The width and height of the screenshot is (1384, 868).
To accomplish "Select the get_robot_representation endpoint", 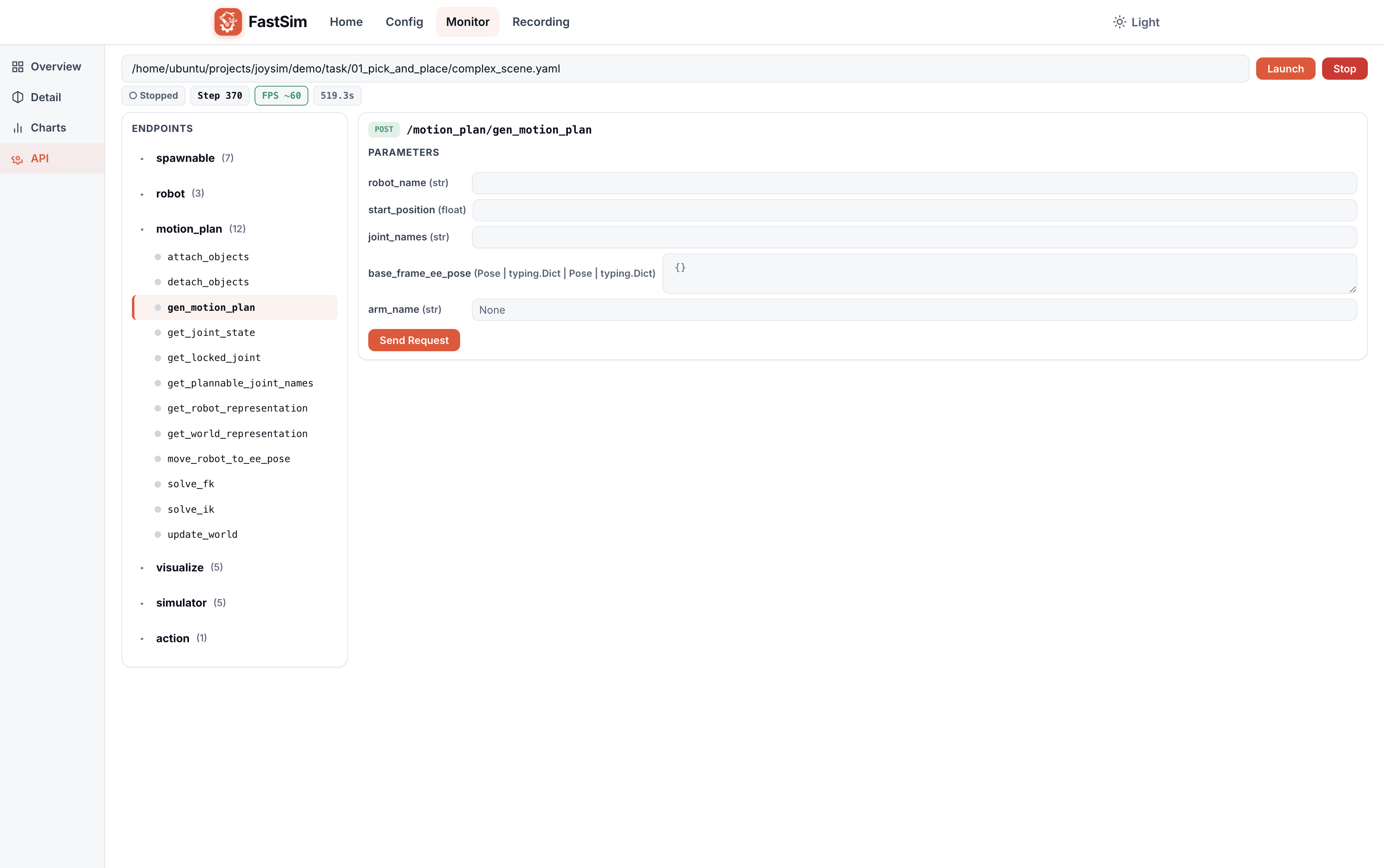I will point(235,408).
